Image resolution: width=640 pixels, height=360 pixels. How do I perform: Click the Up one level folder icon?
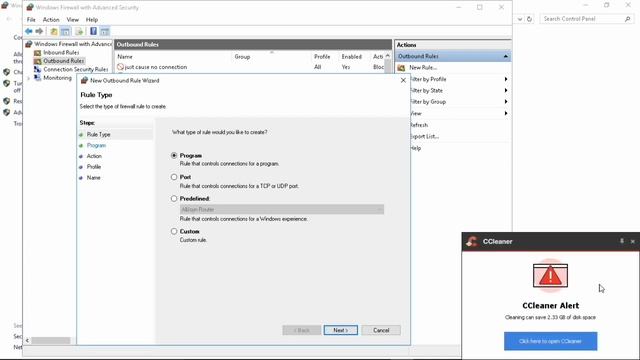(x=54, y=31)
